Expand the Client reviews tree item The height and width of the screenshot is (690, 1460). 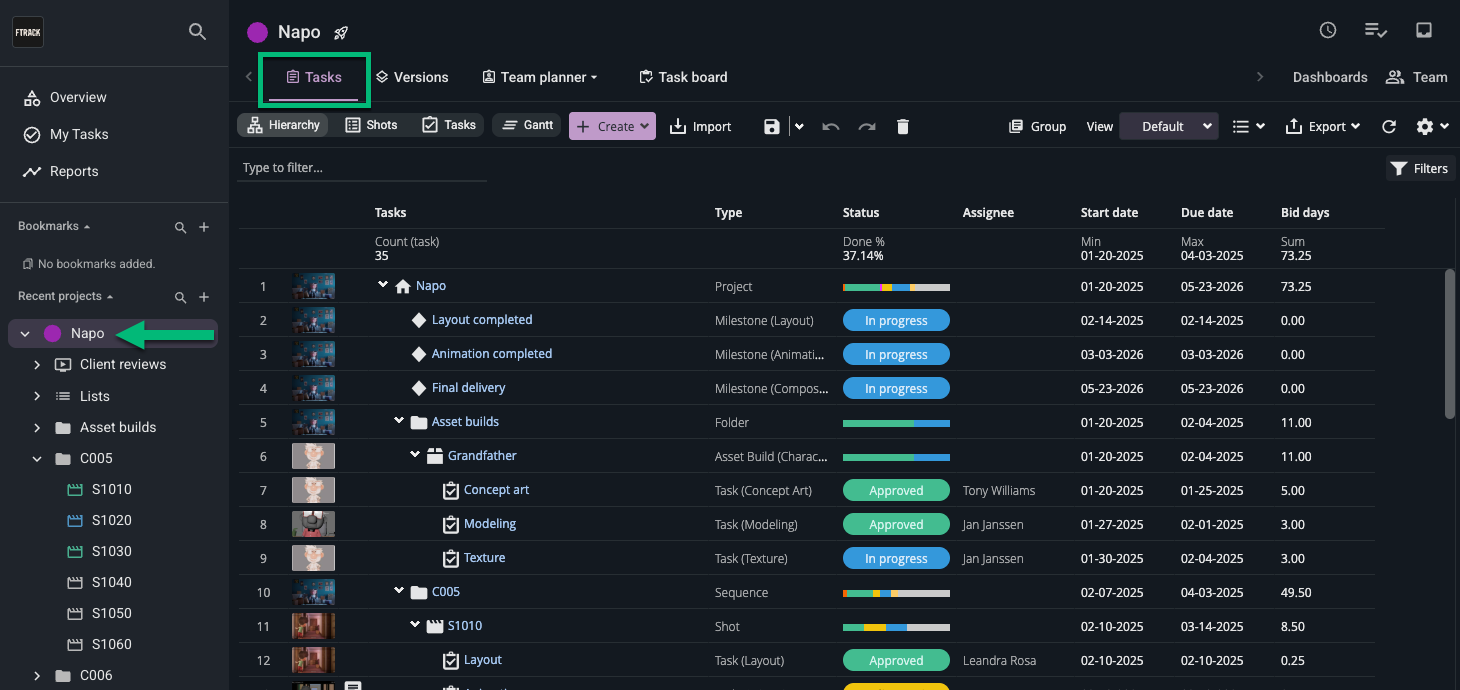(37, 365)
